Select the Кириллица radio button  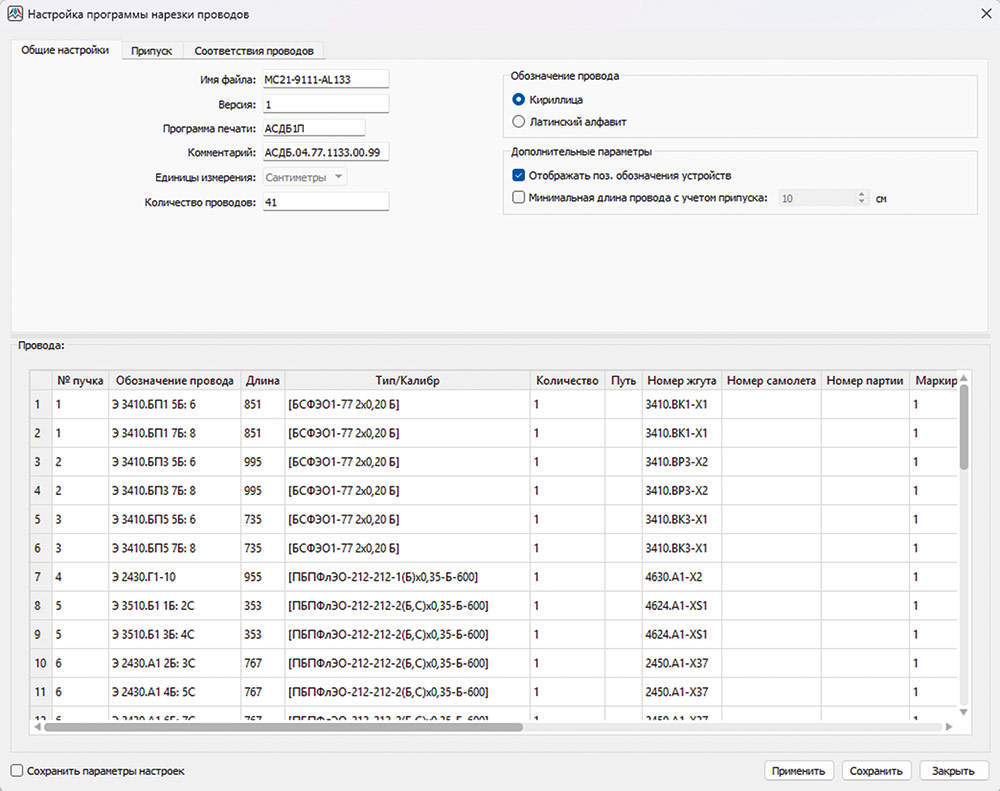(x=518, y=100)
